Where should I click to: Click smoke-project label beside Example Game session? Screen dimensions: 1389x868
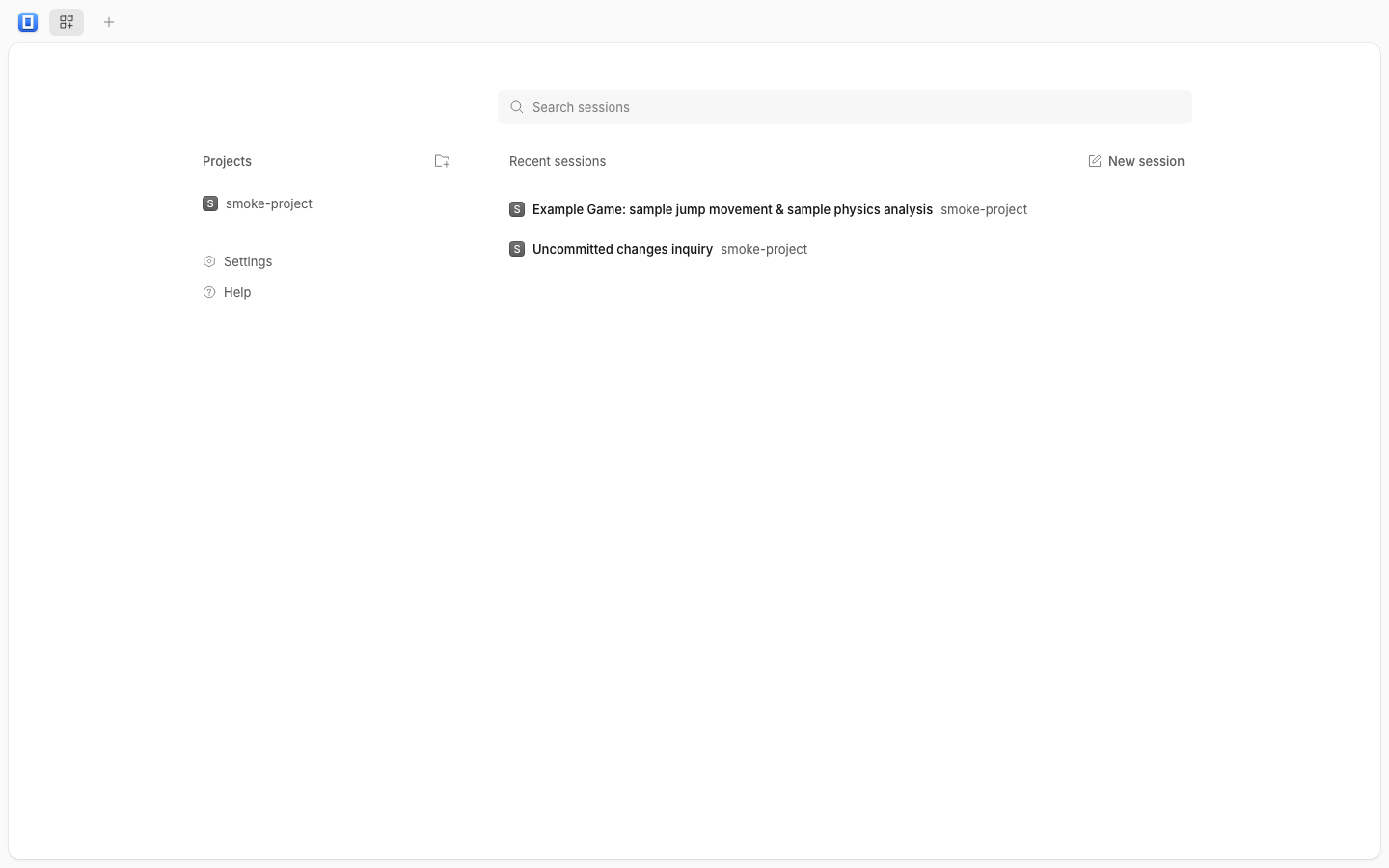(984, 209)
